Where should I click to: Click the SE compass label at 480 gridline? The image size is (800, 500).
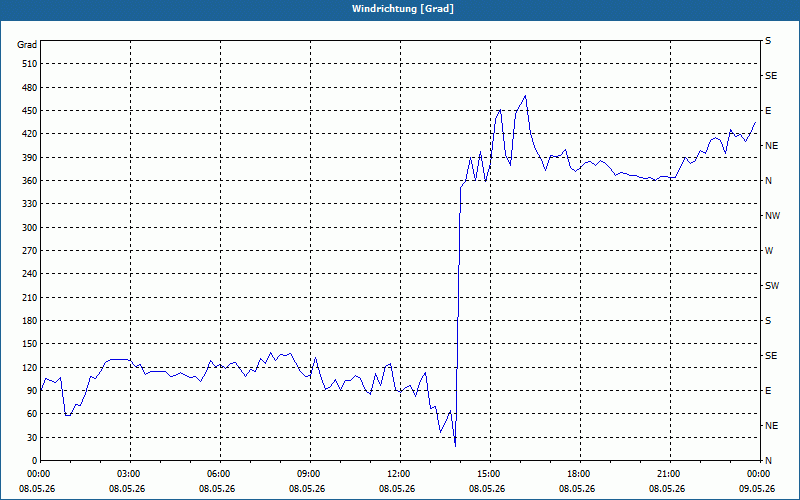pos(771,76)
